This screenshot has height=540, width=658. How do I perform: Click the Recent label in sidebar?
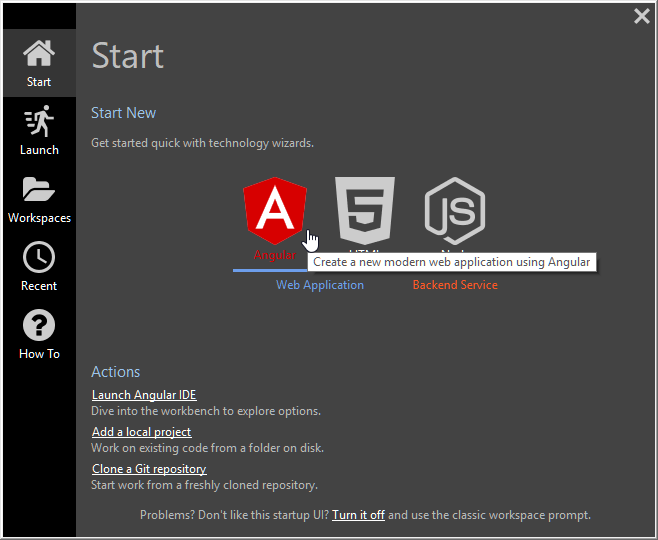click(x=39, y=286)
